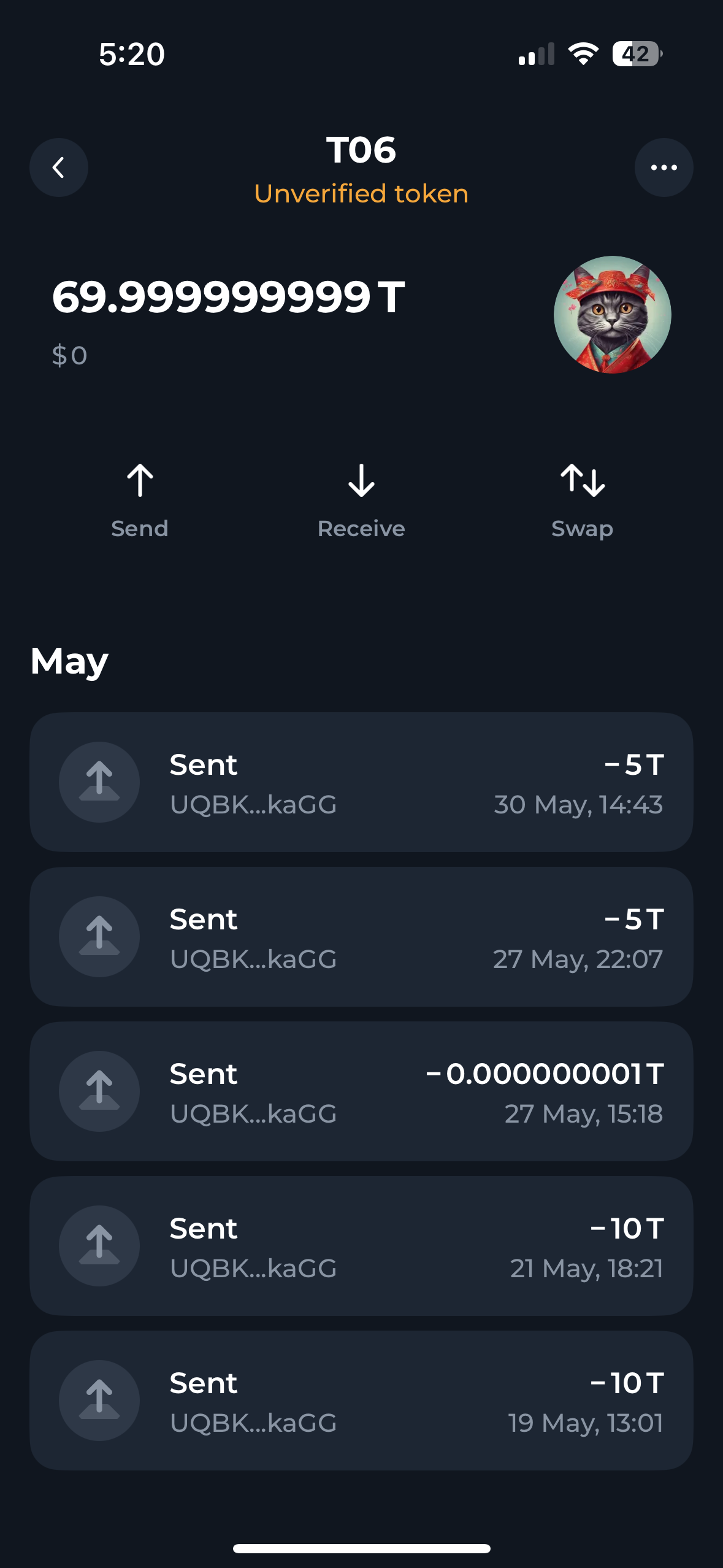Tap the battery indicator in status bar

pos(637,54)
